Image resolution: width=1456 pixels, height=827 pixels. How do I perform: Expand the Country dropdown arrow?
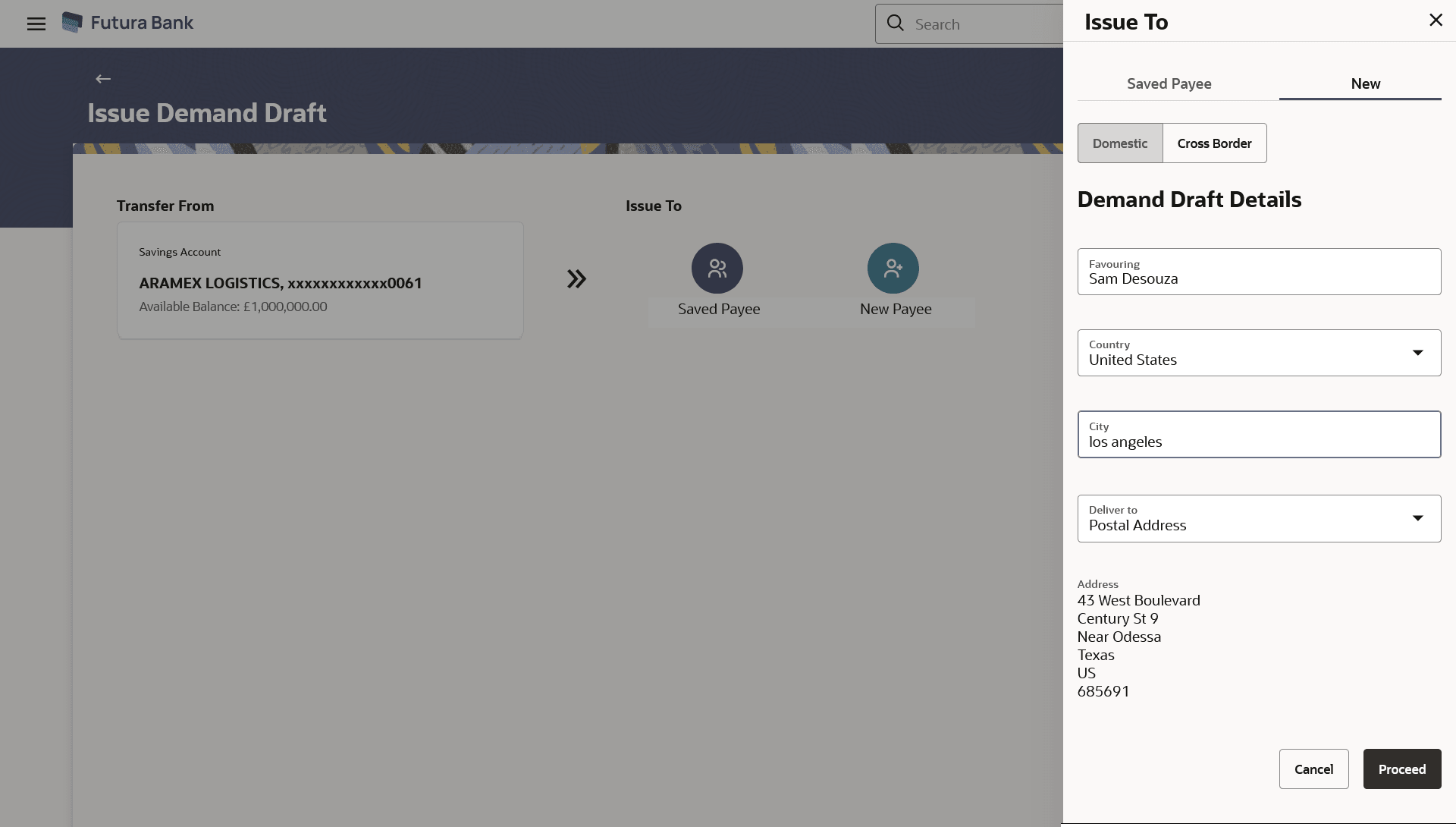[1417, 353]
